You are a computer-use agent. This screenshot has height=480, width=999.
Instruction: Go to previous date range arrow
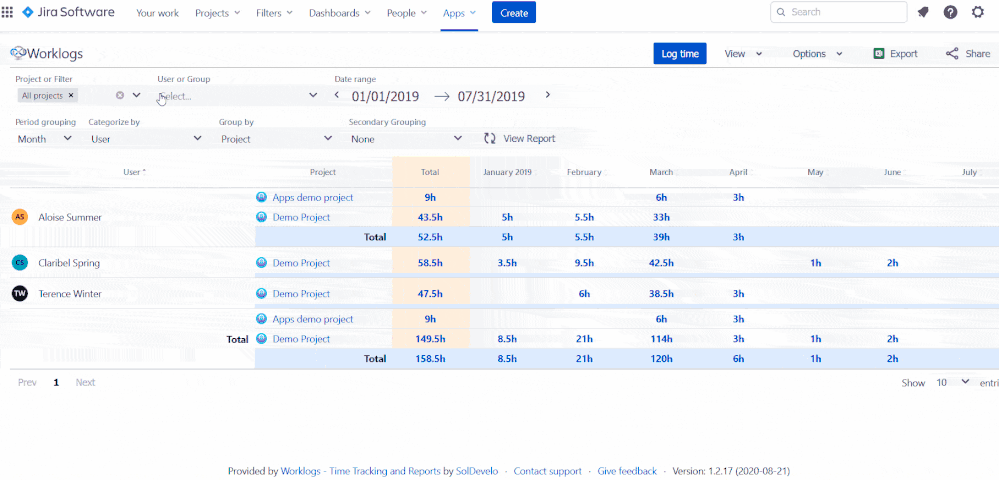tap(337, 96)
